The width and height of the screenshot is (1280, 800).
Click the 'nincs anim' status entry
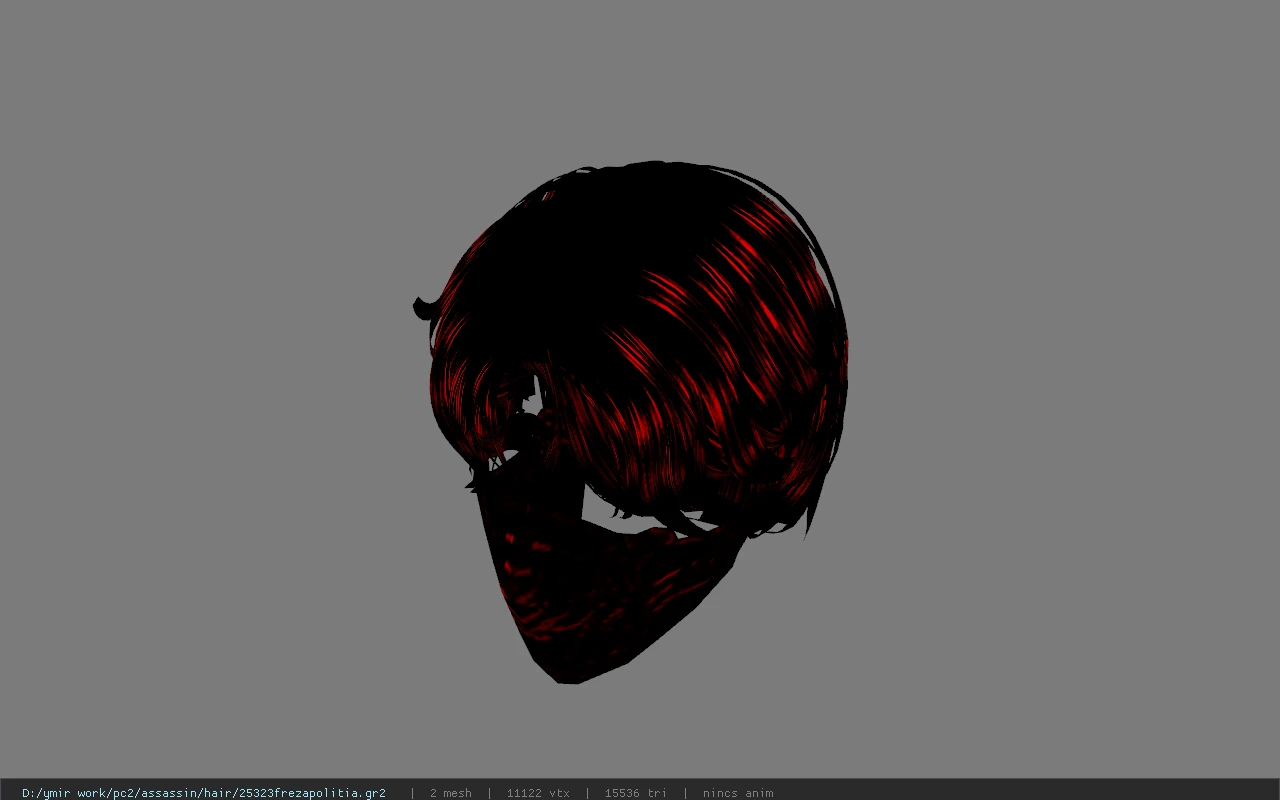click(x=738, y=793)
